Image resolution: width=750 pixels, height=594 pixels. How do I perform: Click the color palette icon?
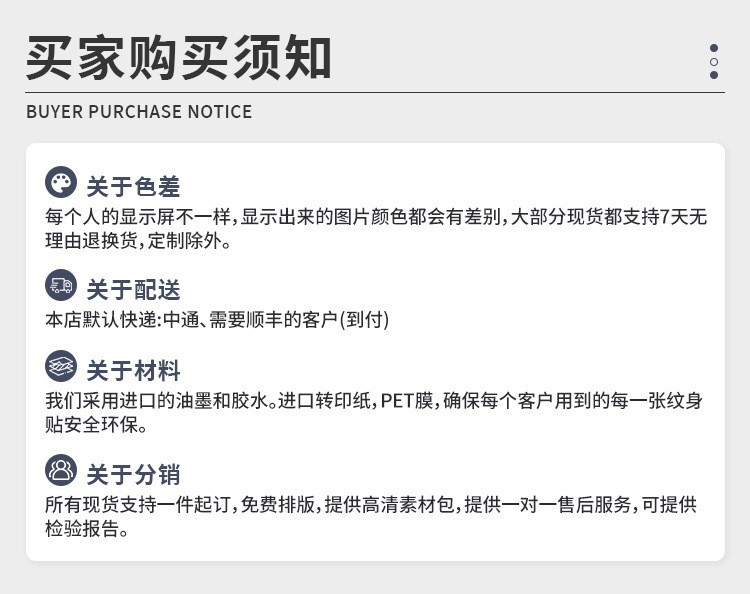(x=61, y=183)
